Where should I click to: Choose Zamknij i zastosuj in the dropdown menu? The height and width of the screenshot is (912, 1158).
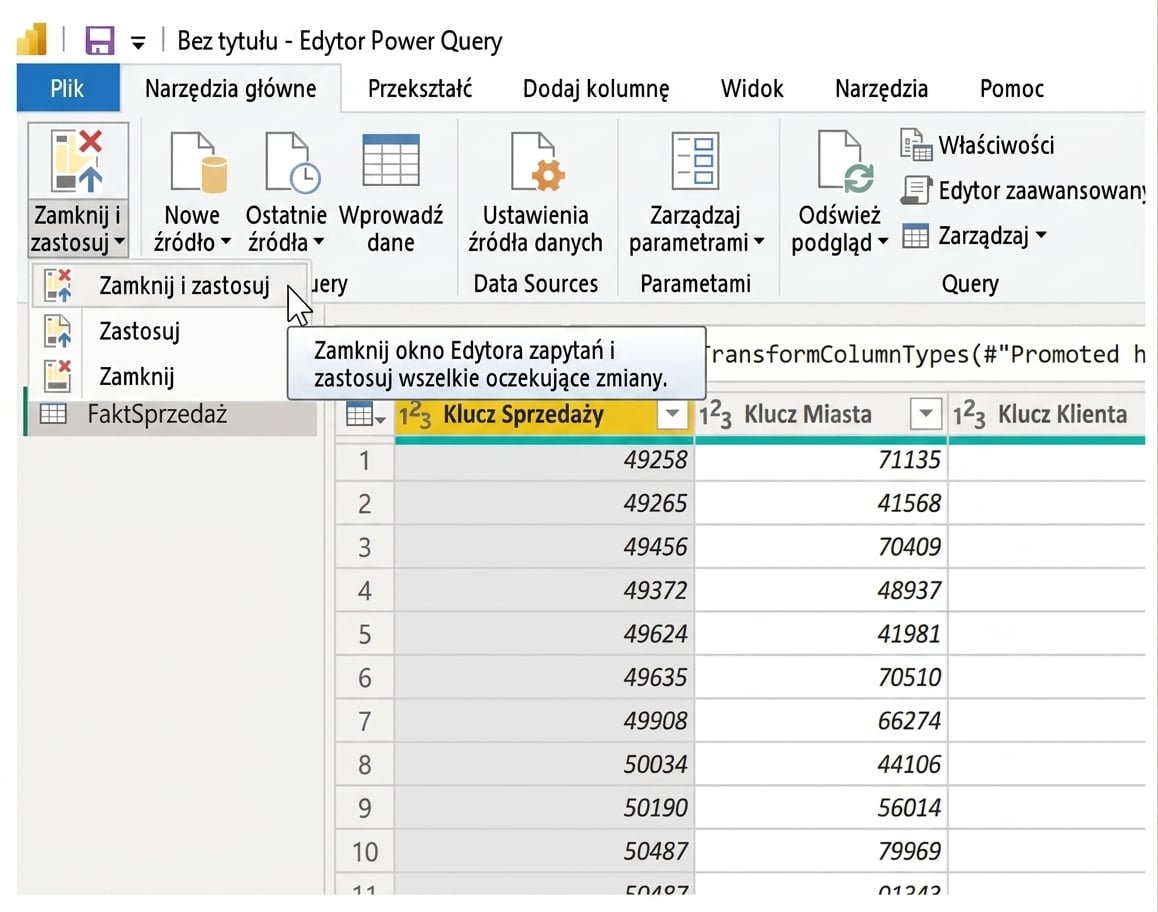(x=171, y=285)
